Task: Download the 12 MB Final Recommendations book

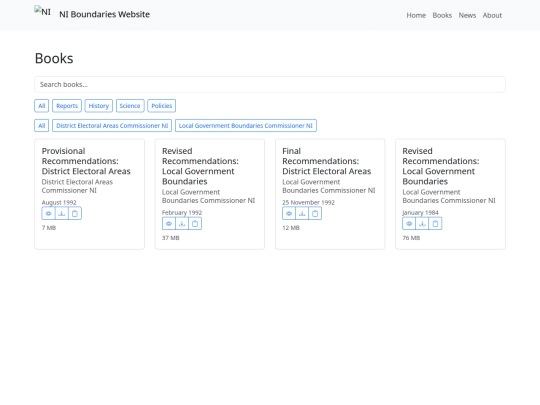Action: (x=302, y=214)
